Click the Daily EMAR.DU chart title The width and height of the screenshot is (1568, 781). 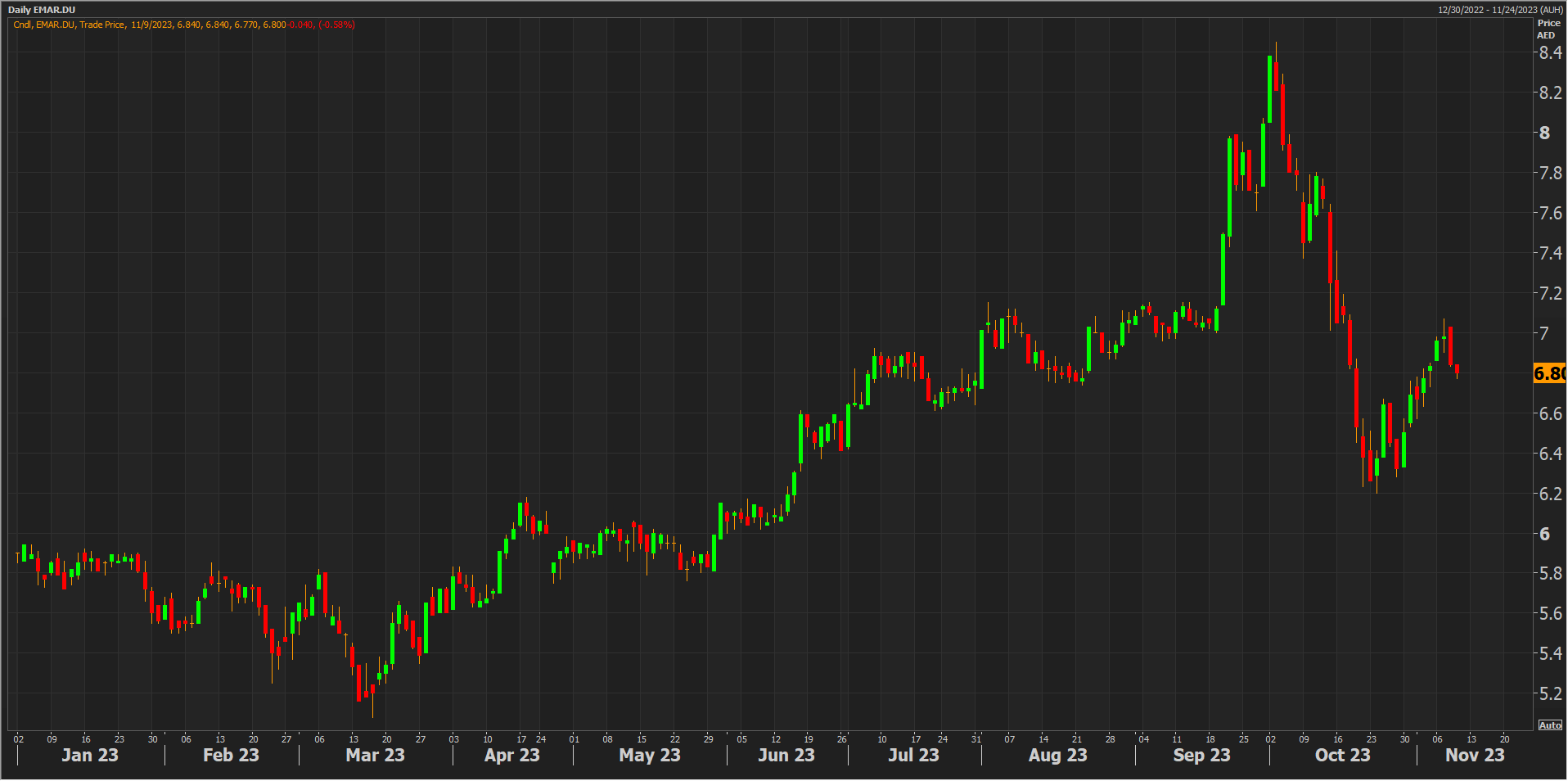pos(42,10)
